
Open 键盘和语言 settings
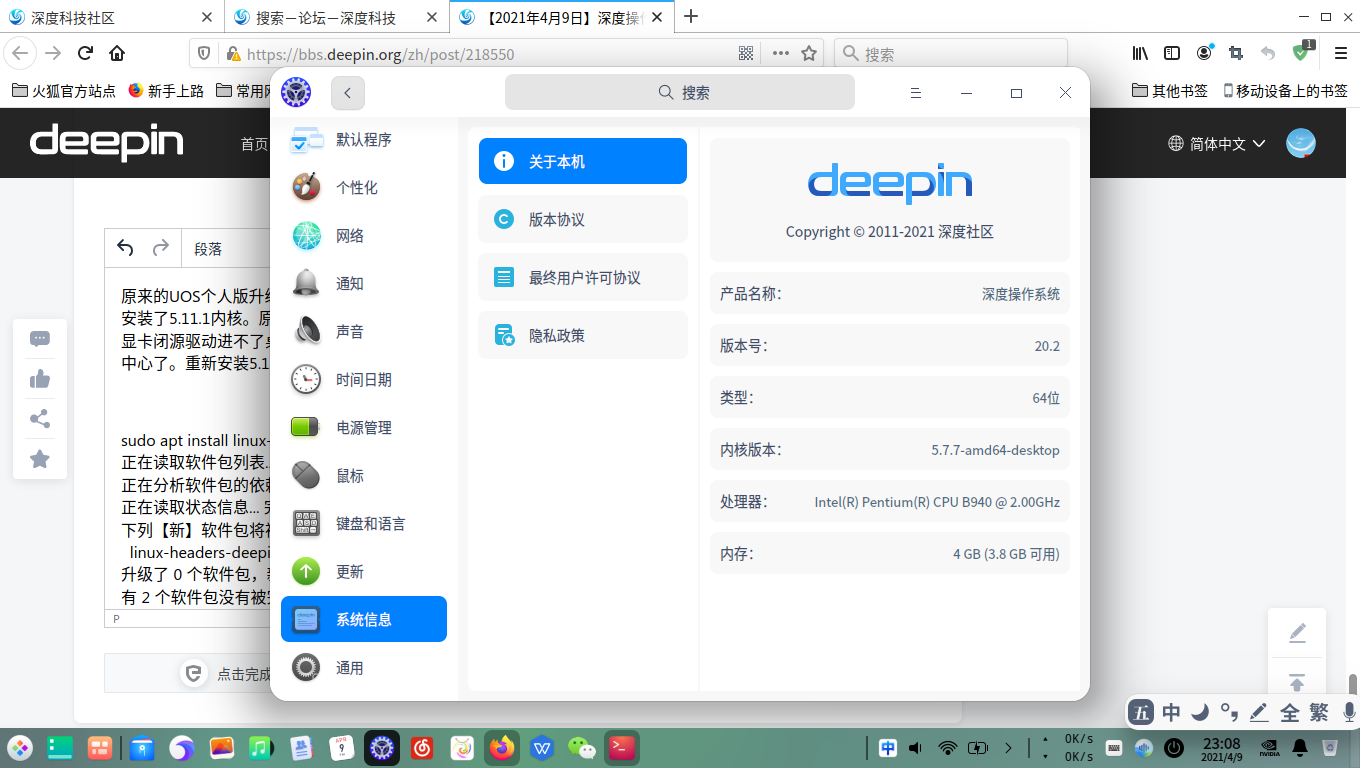click(363, 524)
